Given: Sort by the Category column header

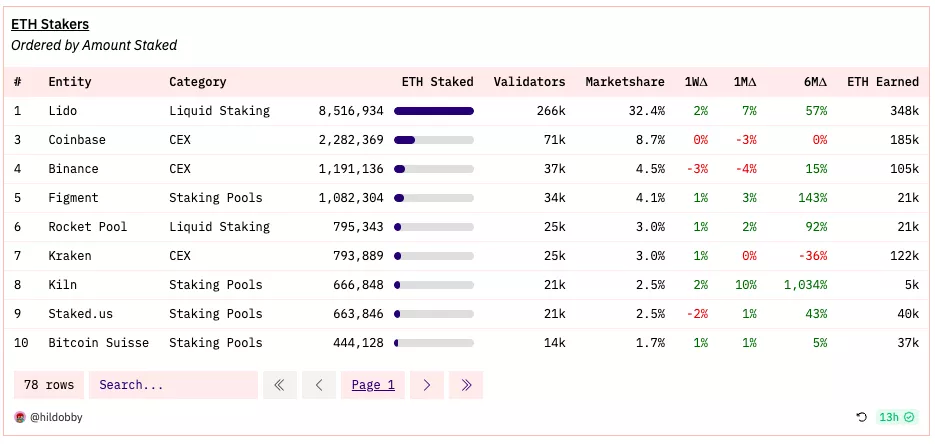Looking at the screenshot, I should (198, 82).
